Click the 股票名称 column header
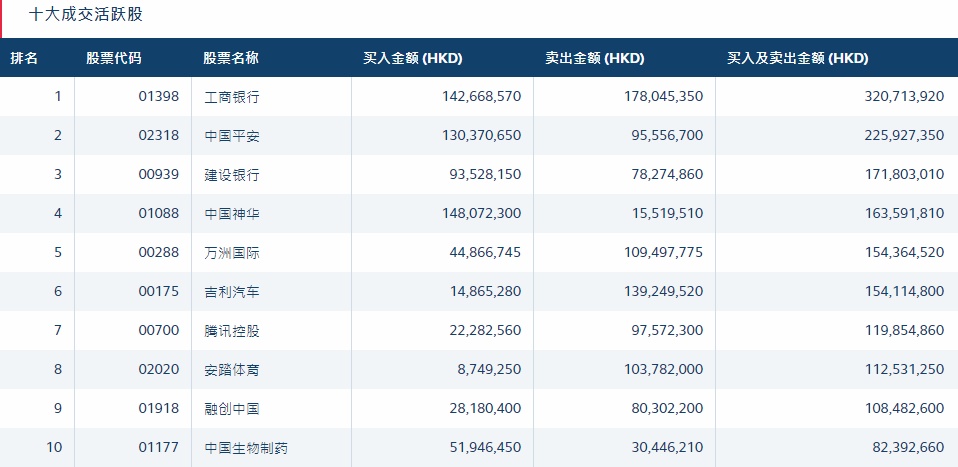The width and height of the screenshot is (958, 467). pyautogui.click(x=232, y=58)
